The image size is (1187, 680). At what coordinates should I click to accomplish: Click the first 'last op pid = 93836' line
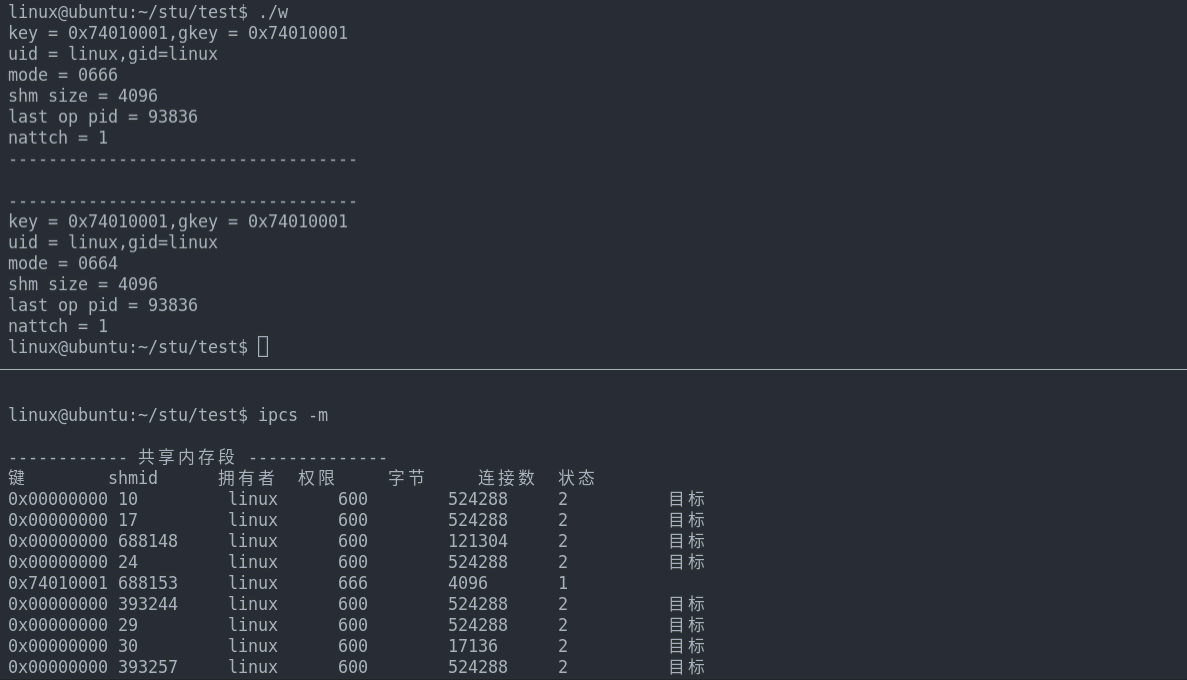(x=103, y=117)
